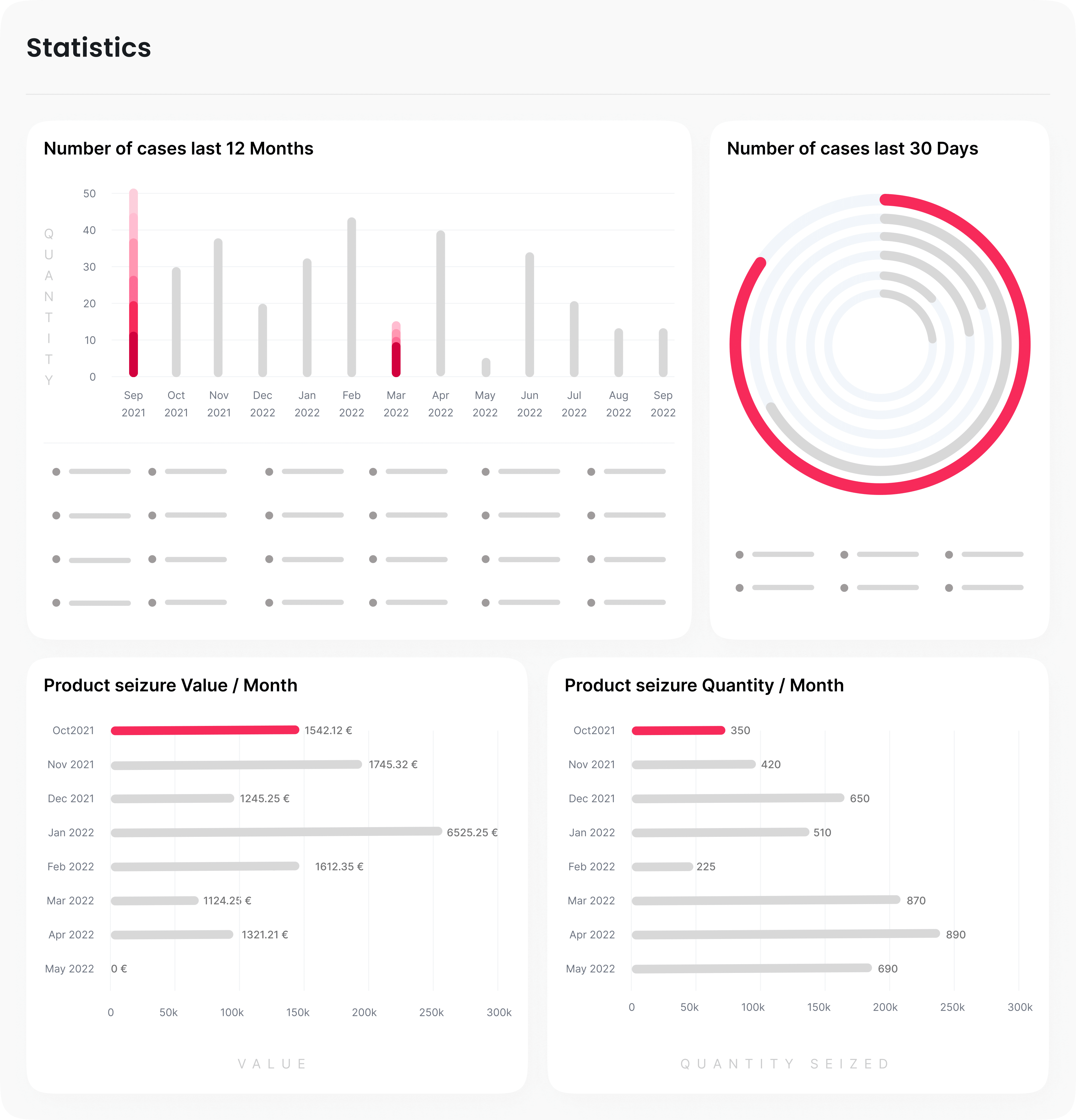Click the Apr 2022 bar labeled 1321.21 €

(x=172, y=935)
